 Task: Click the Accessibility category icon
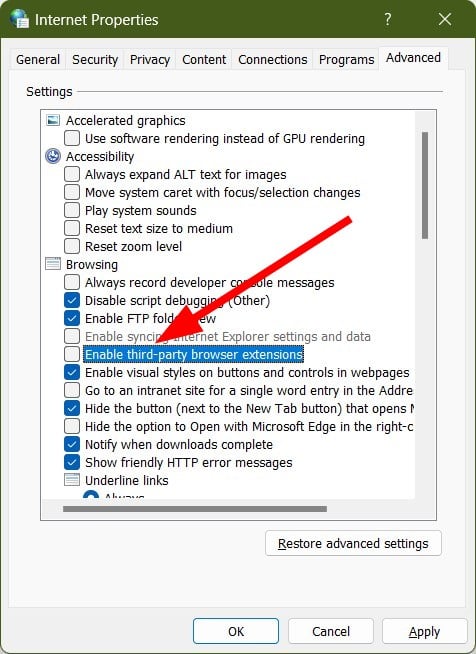[53, 156]
